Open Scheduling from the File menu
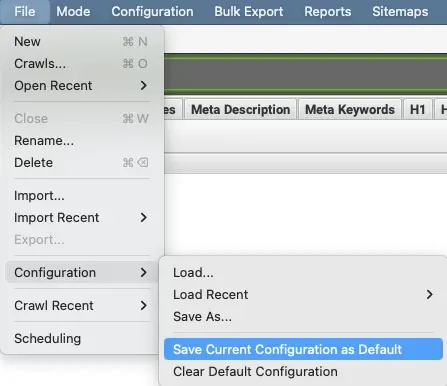This screenshot has width=447, height=386. (81, 338)
